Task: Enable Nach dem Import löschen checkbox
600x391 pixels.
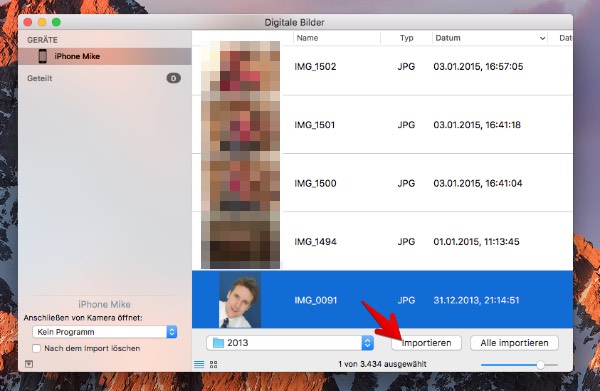Action: tap(36, 348)
